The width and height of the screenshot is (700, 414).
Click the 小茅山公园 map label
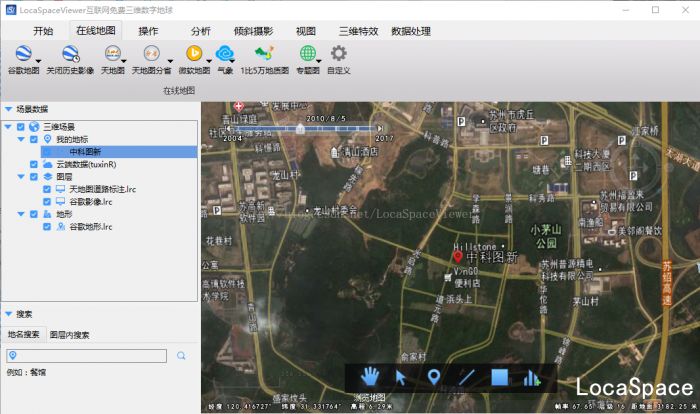pyautogui.click(x=546, y=236)
